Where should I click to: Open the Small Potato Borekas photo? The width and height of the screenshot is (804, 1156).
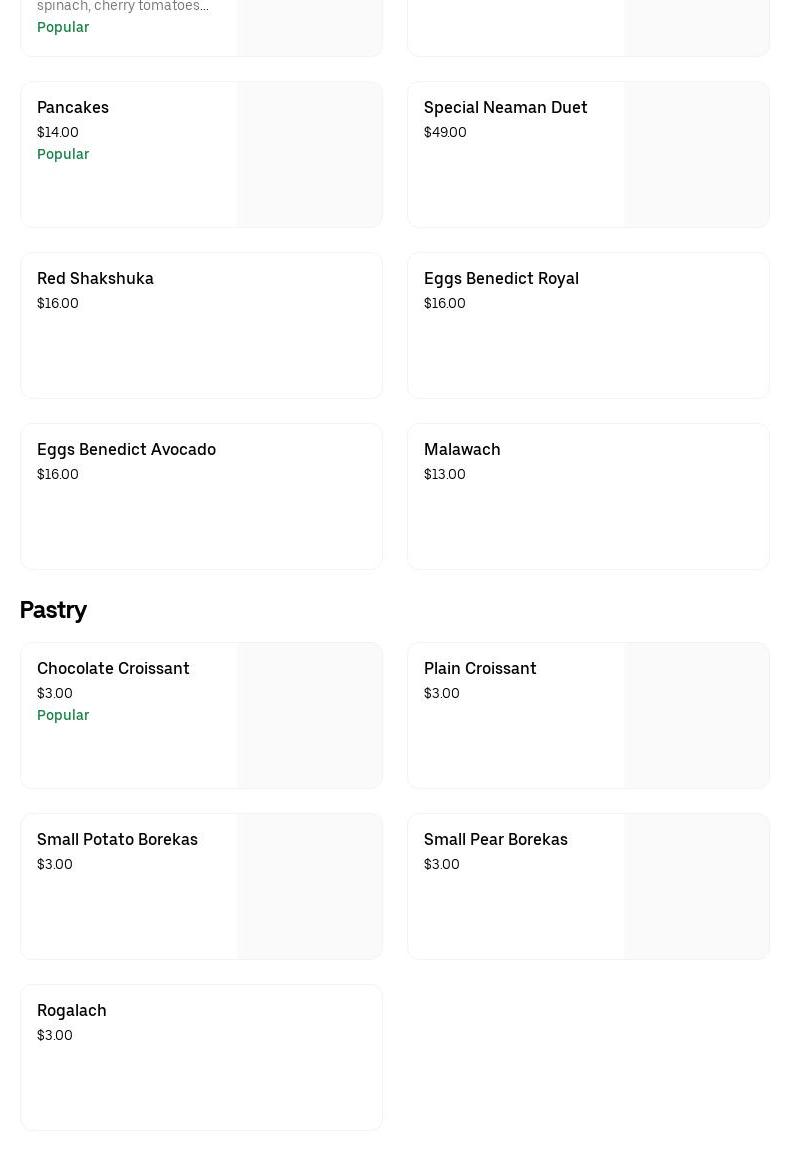click(x=309, y=887)
